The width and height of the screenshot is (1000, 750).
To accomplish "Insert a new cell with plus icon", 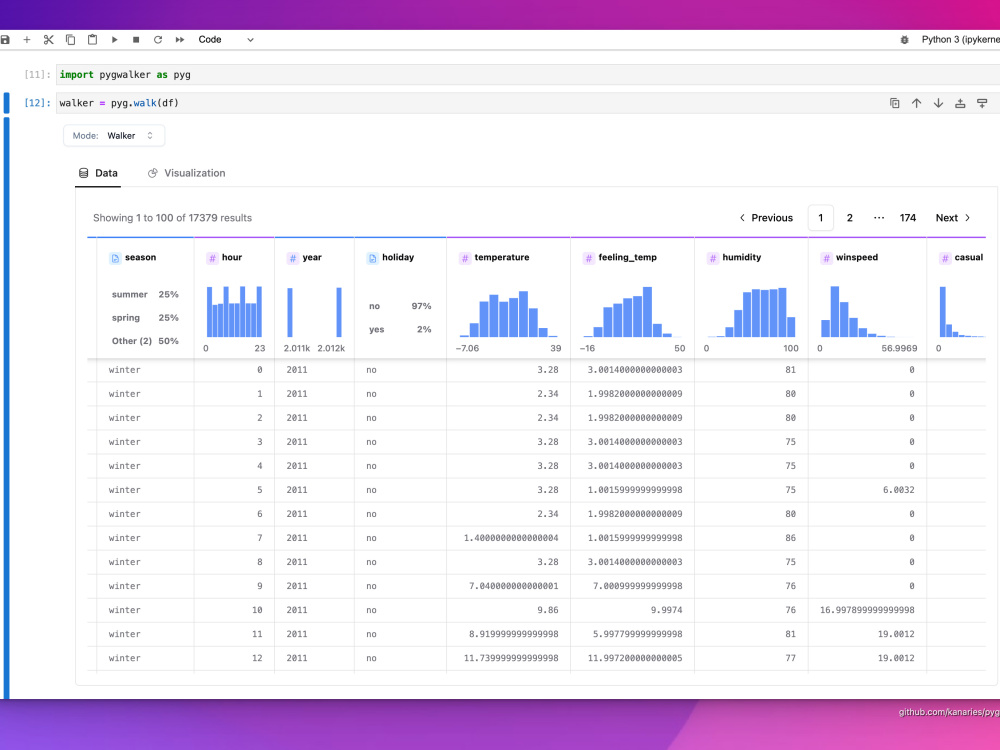I will pyautogui.click(x=27, y=40).
